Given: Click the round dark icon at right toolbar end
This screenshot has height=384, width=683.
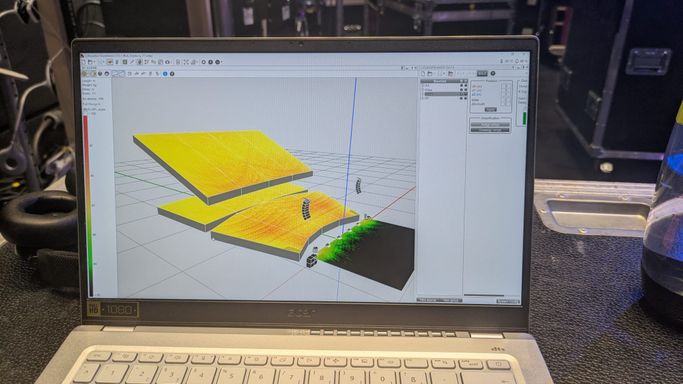Looking at the screenshot, I should pos(493,73).
